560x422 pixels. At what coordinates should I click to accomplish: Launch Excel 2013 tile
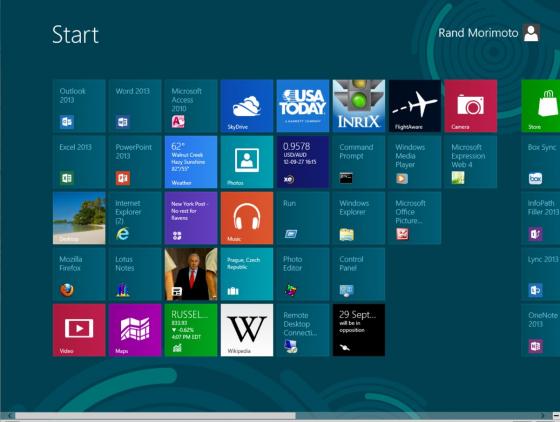point(79,162)
